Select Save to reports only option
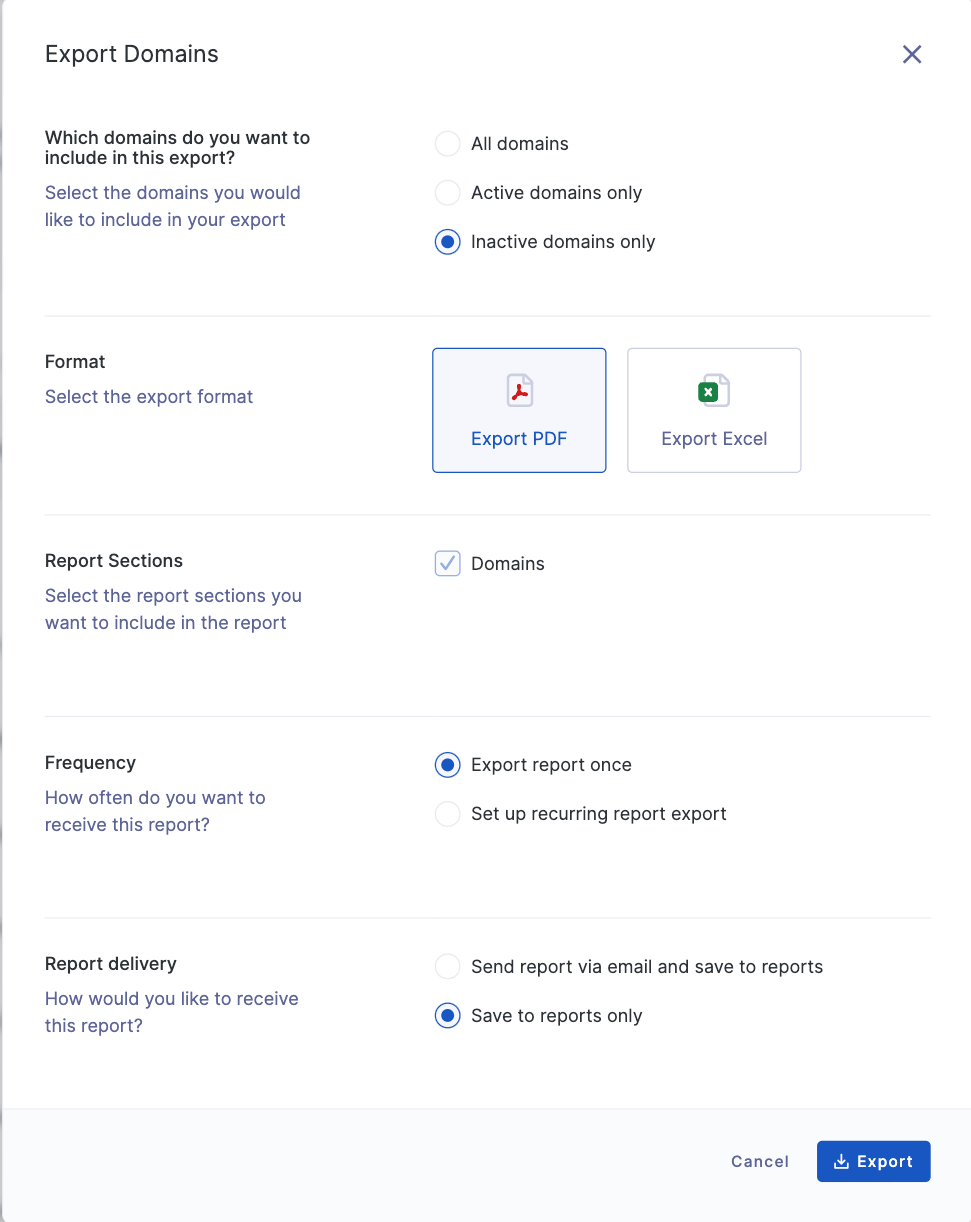971x1222 pixels. pos(447,1016)
